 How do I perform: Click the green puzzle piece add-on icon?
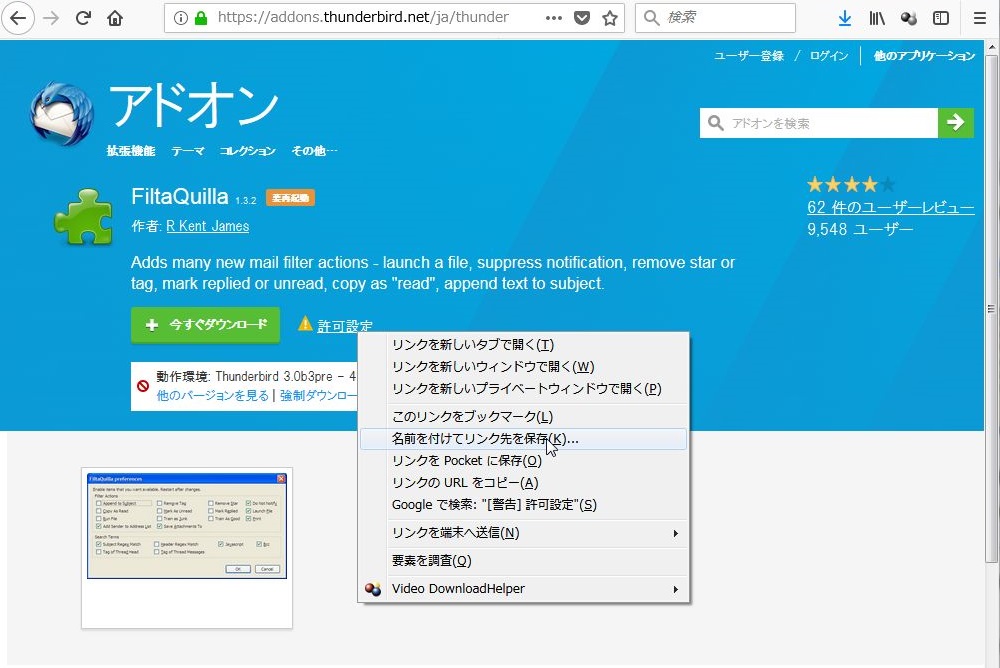[x=84, y=217]
